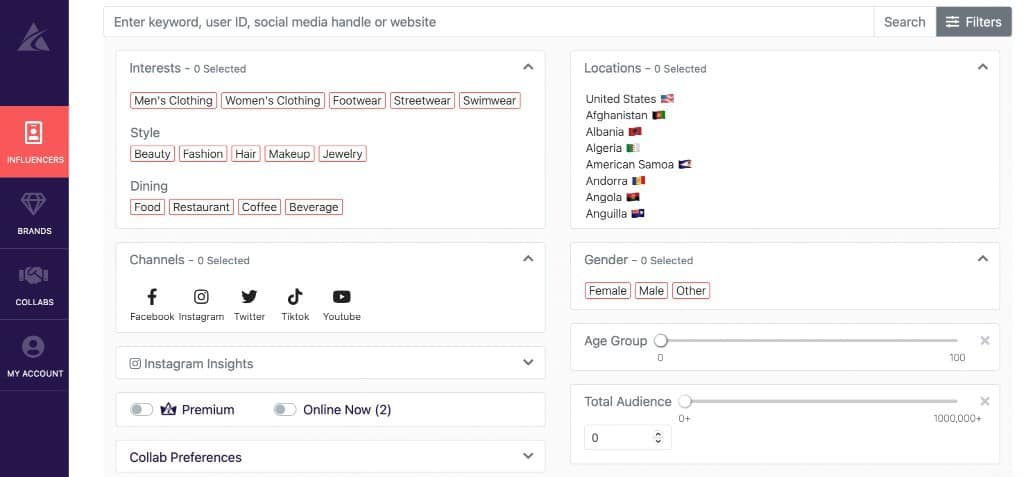Viewport: 1024px width, 477px height.
Task: Open the My Account sidebar section
Action: pos(34,355)
